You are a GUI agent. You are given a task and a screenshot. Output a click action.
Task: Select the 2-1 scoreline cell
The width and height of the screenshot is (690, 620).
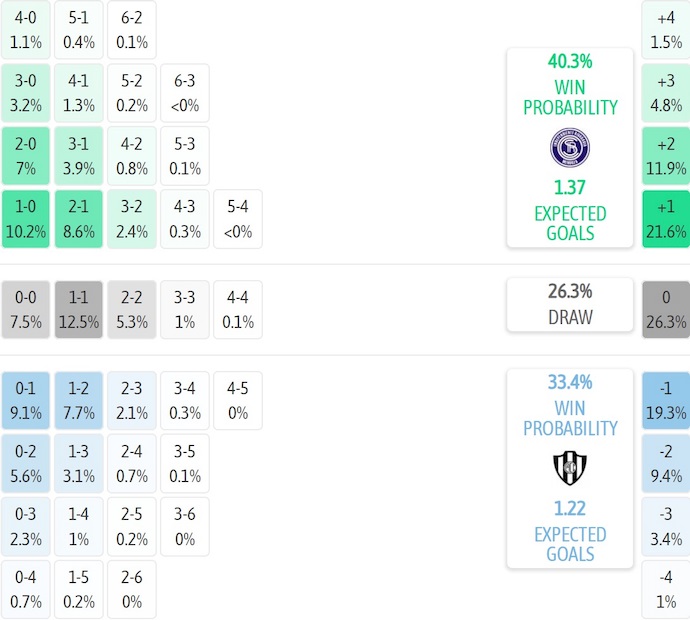point(78,219)
